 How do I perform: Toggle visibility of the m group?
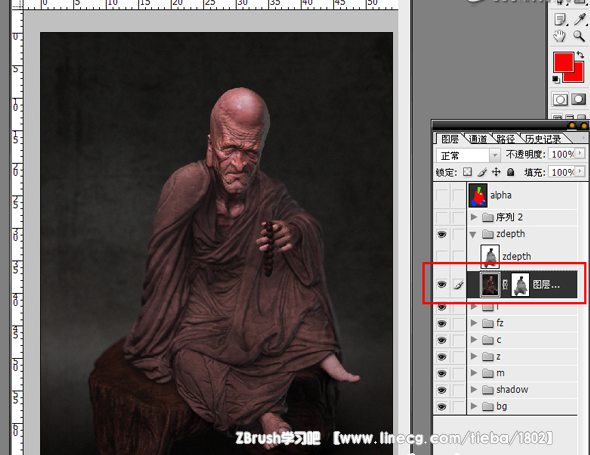442,373
